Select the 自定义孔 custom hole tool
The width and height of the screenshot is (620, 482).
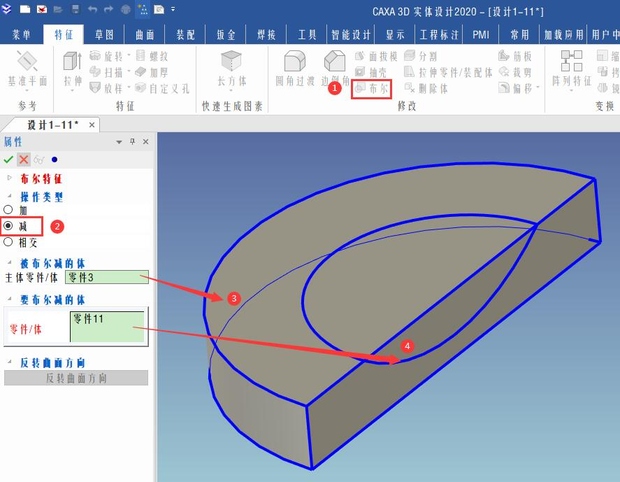(x=162, y=88)
